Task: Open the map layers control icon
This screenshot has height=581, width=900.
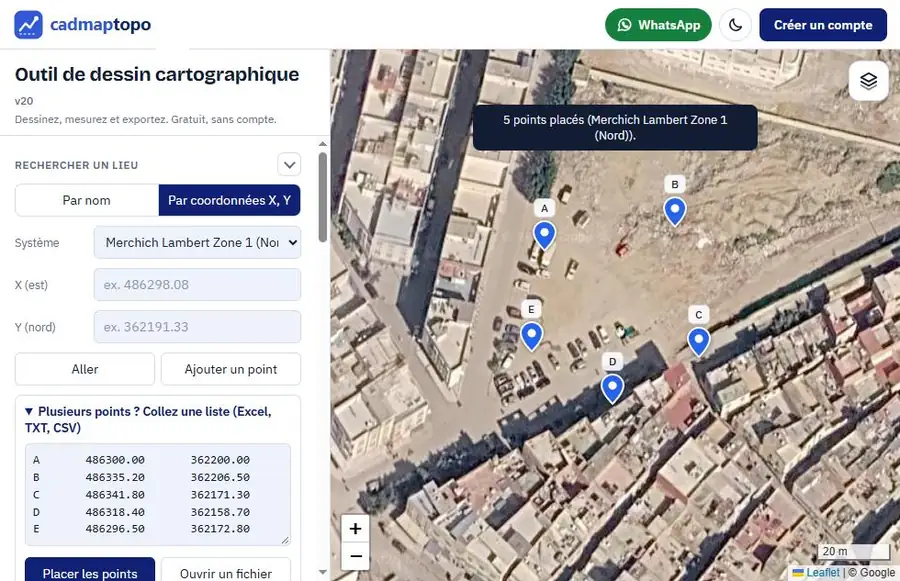Action: pyautogui.click(x=868, y=81)
